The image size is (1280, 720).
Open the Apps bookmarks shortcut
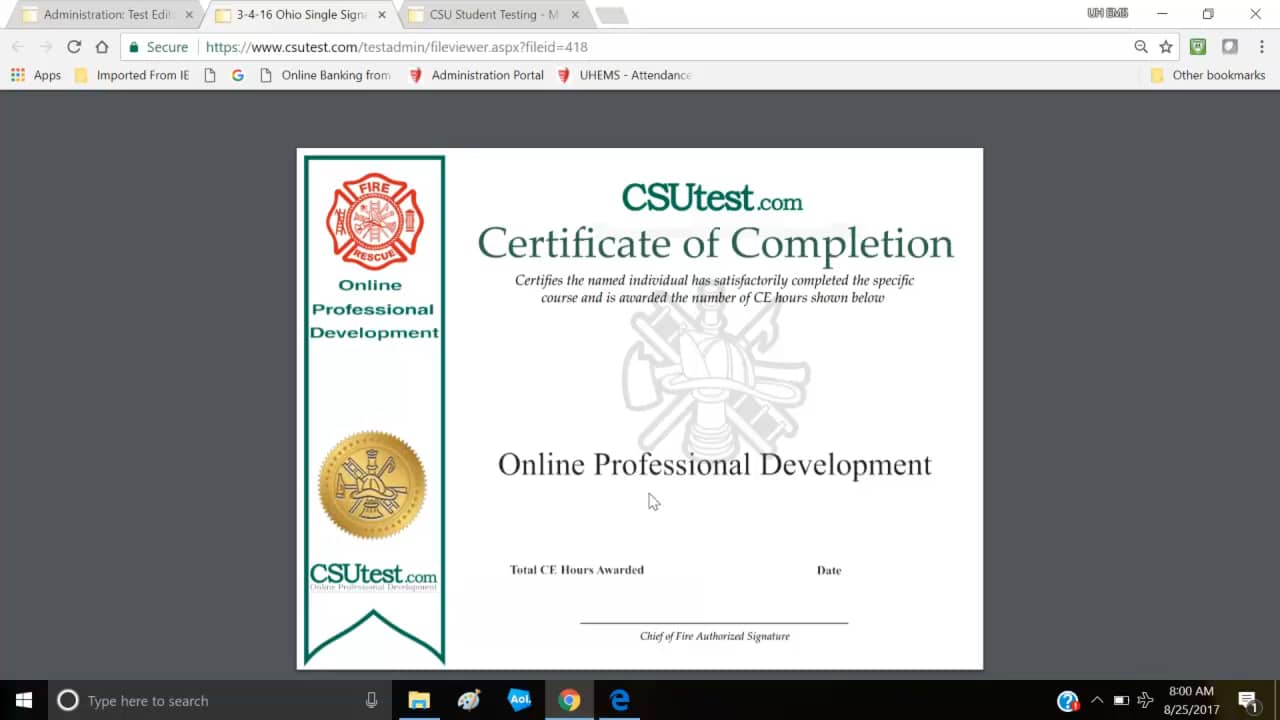pos(36,75)
